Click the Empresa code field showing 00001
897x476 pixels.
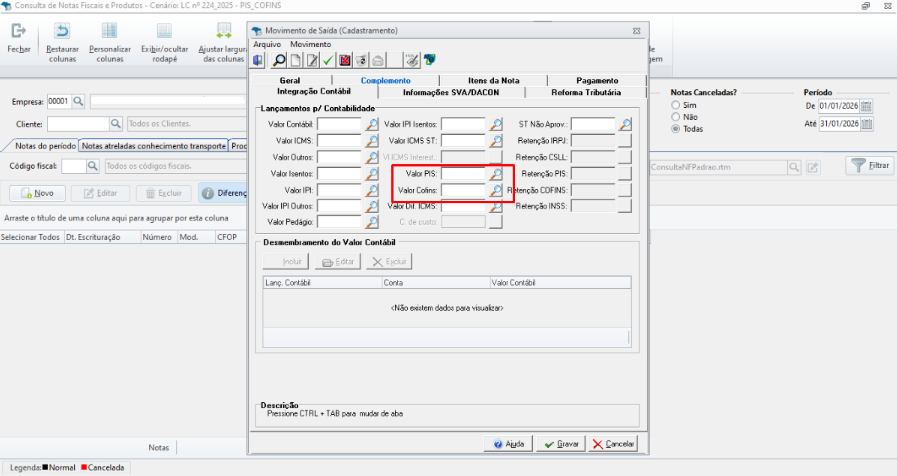59,101
